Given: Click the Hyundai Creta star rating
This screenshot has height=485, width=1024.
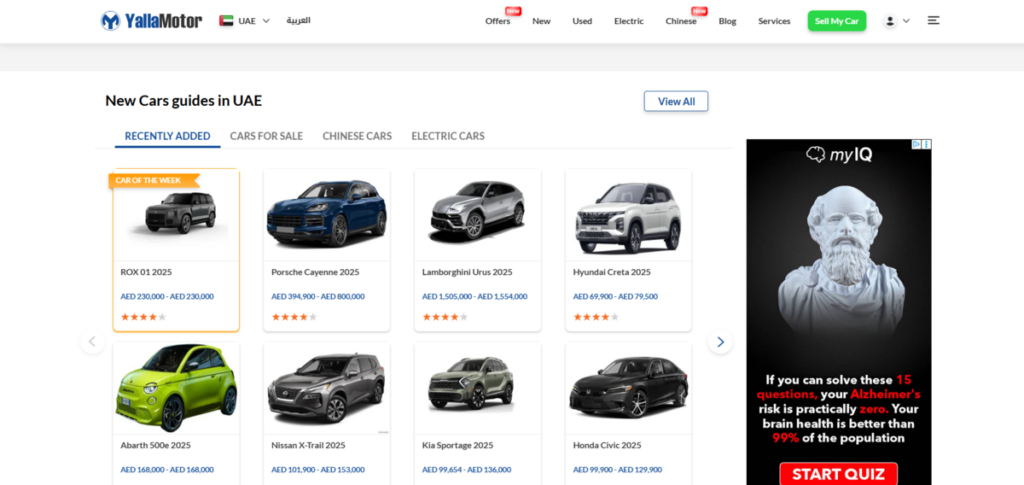Looking at the screenshot, I should pos(596,317).
